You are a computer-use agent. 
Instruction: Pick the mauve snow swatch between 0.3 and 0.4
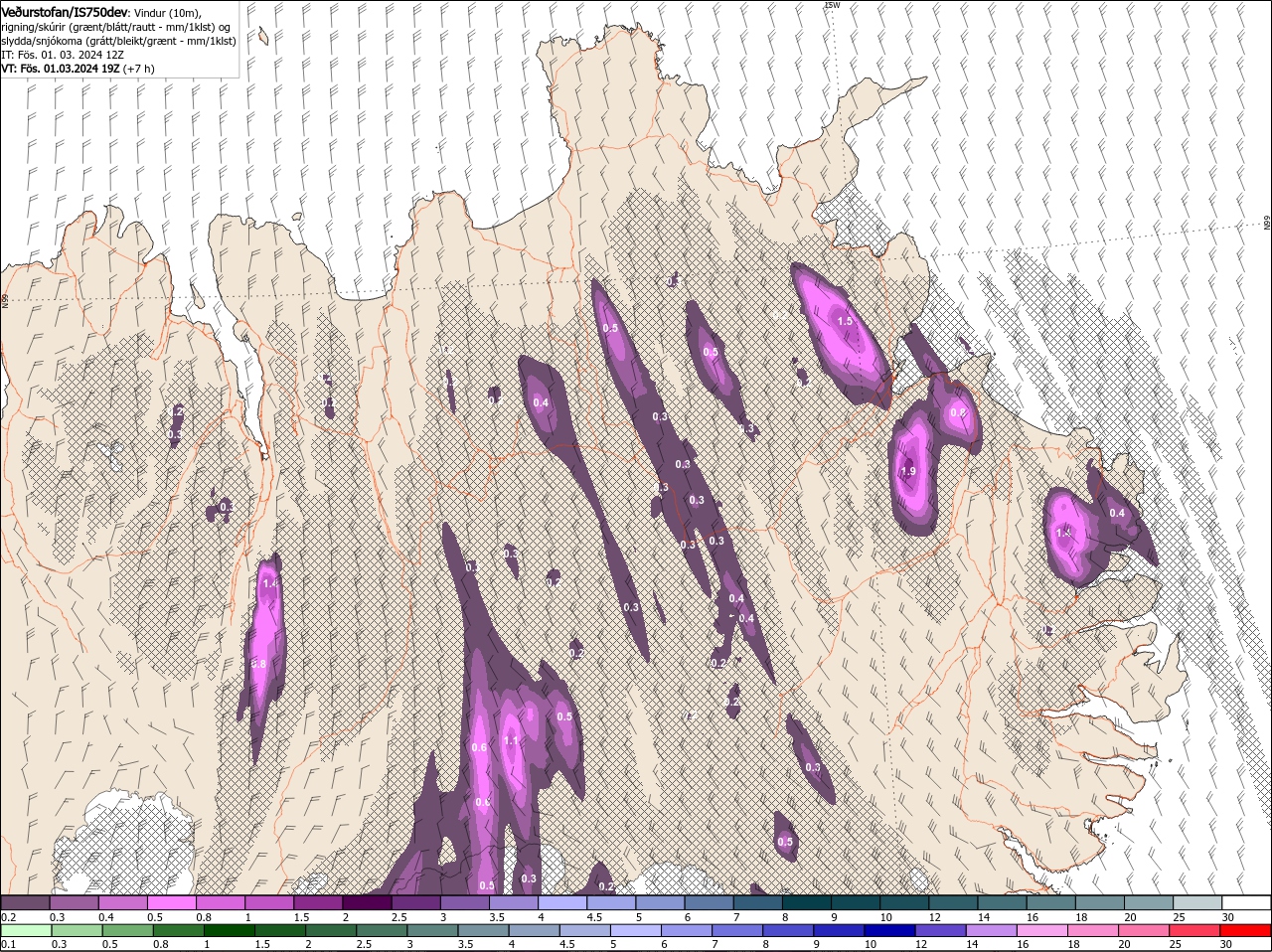(74, 903)
